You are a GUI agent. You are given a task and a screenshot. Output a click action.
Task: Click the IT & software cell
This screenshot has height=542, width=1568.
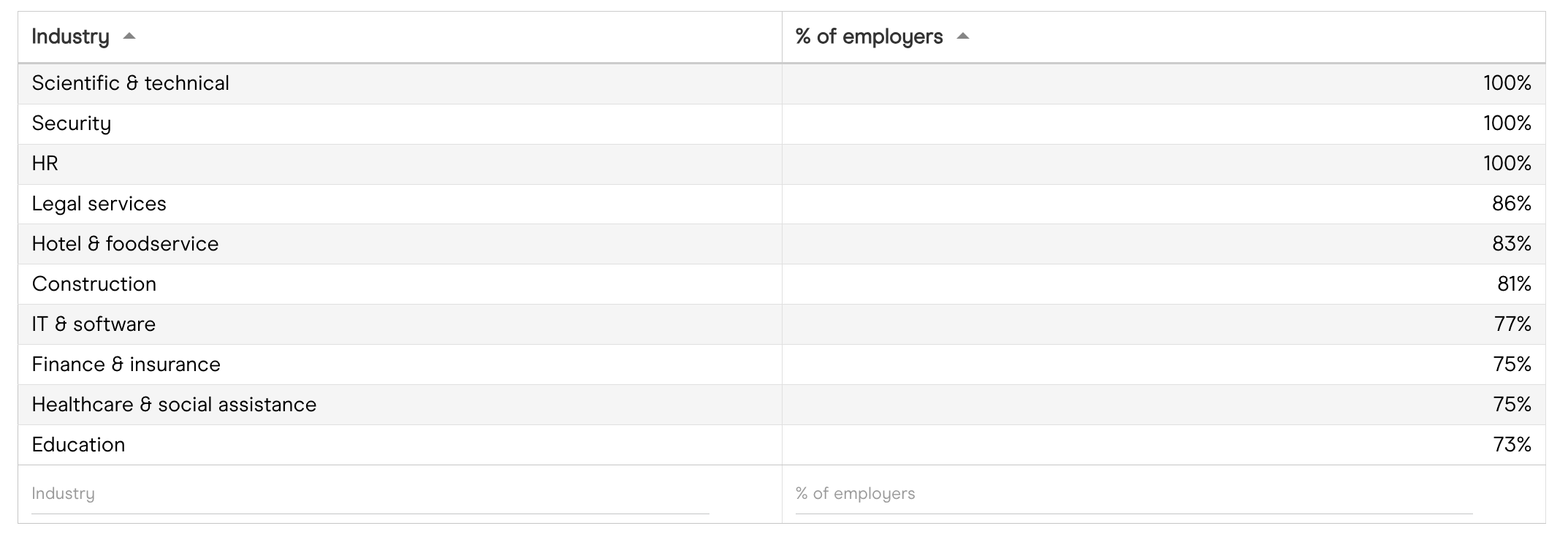click(x=94, y=324)
